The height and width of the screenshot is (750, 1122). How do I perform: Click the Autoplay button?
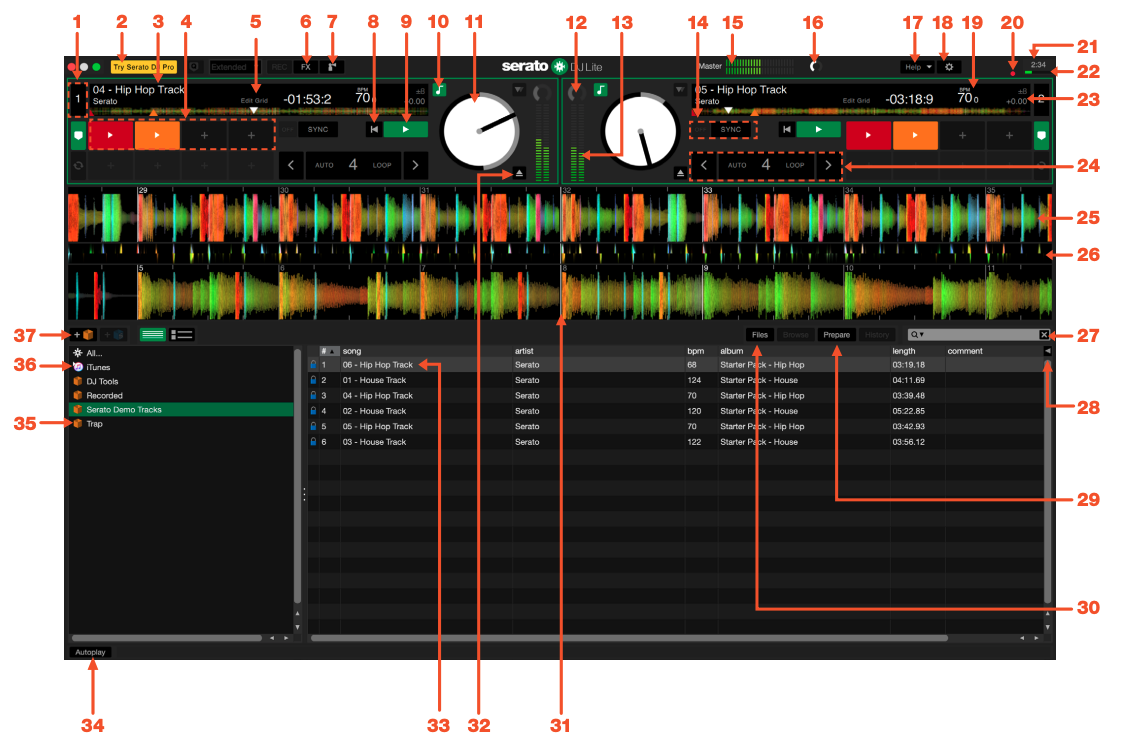pos(90,652)
